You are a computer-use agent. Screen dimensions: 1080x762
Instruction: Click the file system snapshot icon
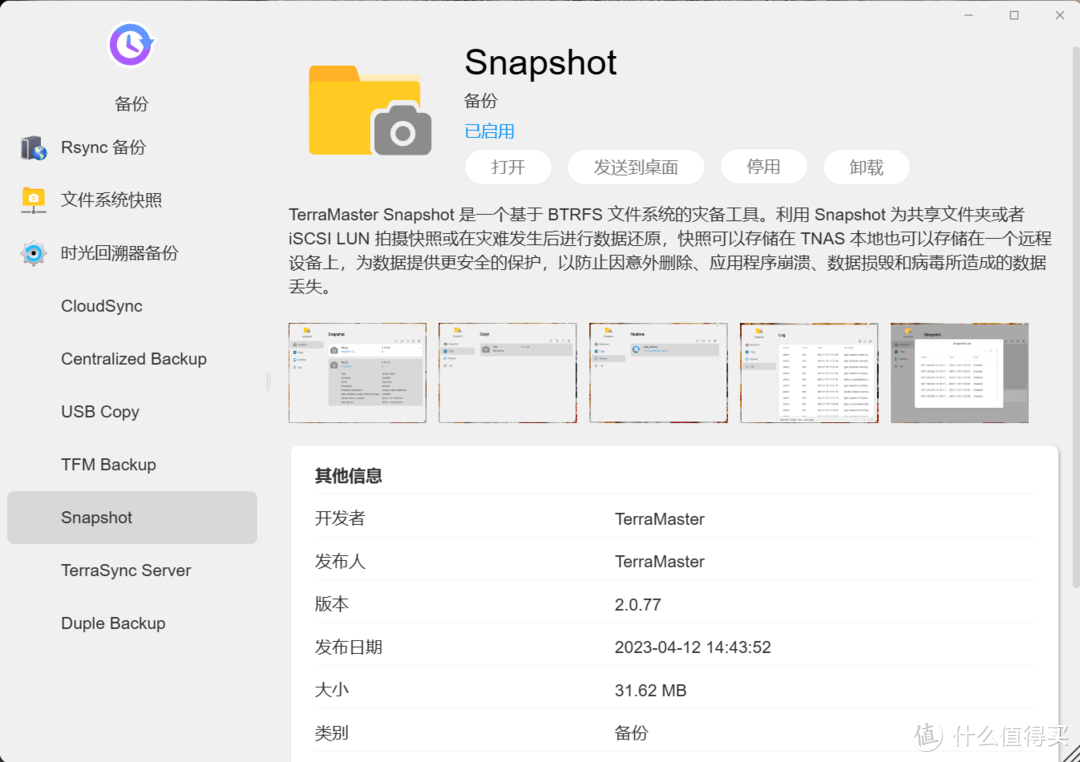tap(33, 200)
